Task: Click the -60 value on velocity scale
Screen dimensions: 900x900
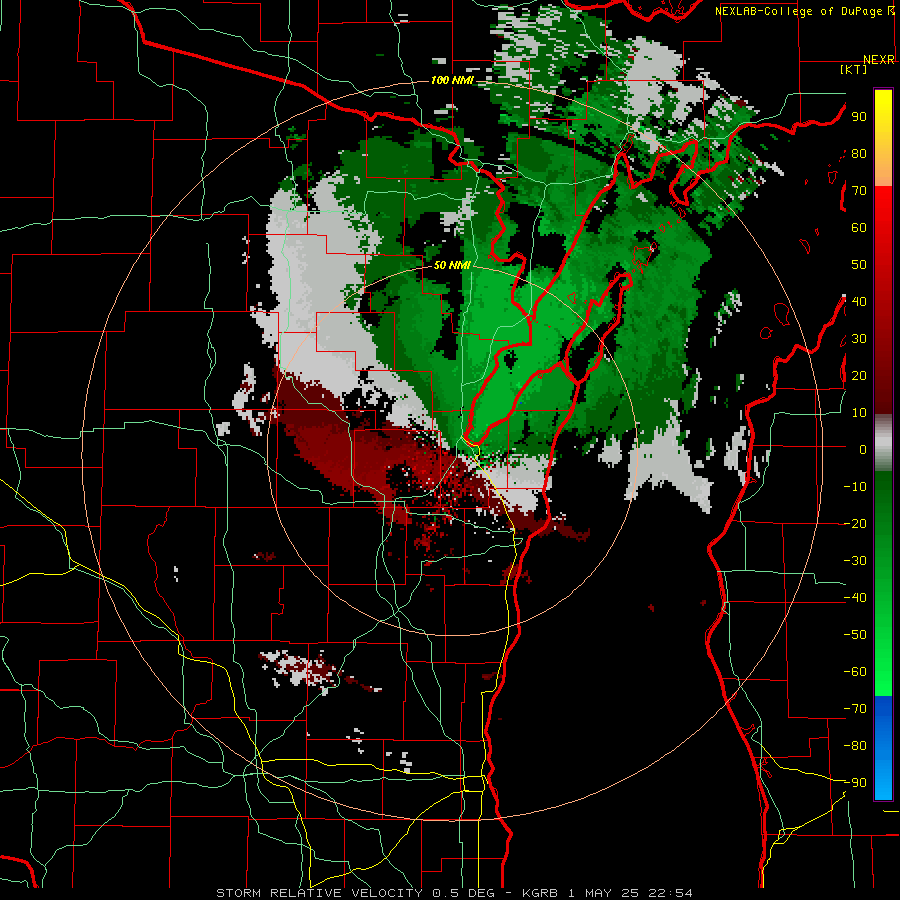Action: click(855, 672)
